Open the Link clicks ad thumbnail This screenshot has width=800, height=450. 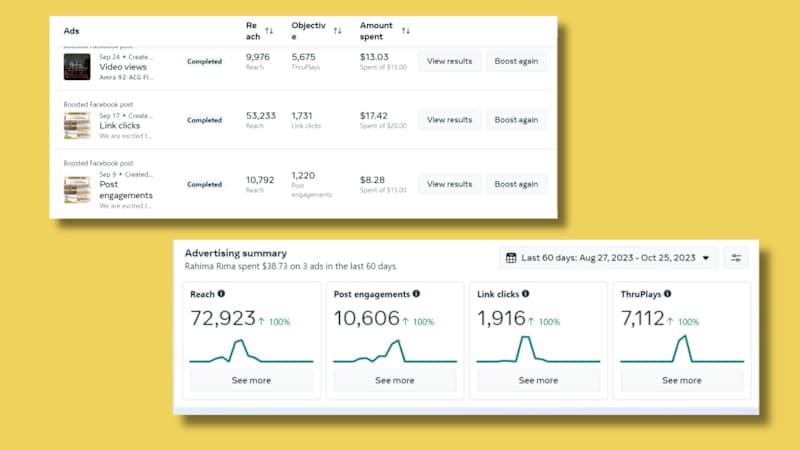(x=77, y=126)
